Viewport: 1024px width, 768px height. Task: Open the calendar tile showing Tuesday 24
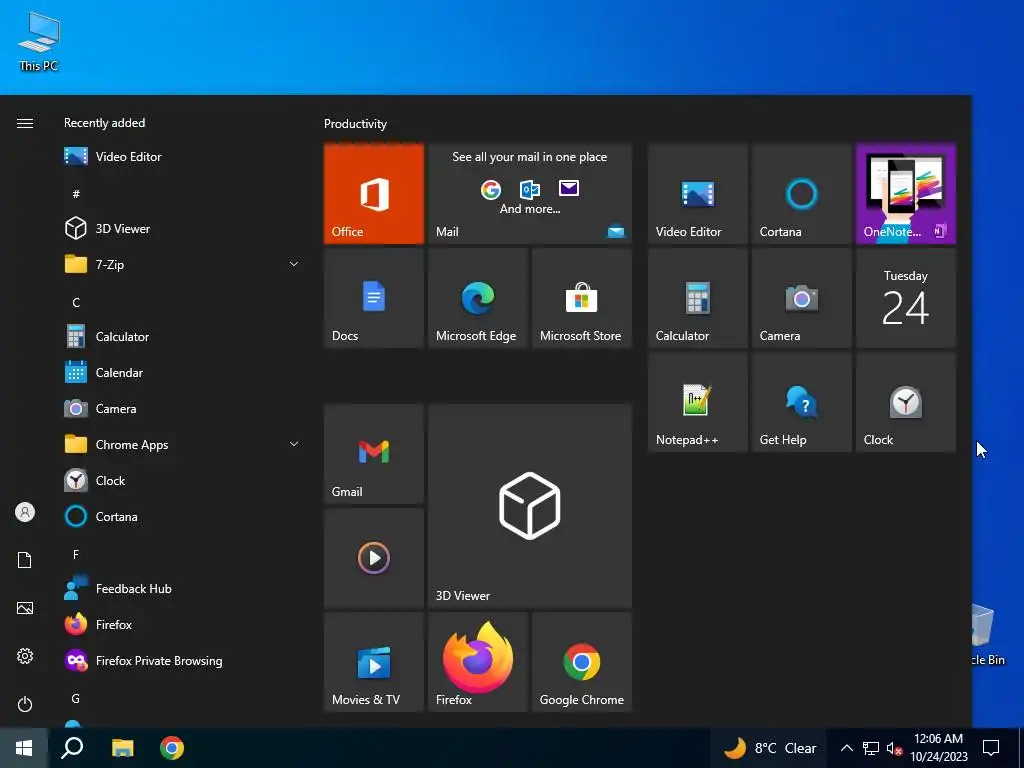[906, 298]
